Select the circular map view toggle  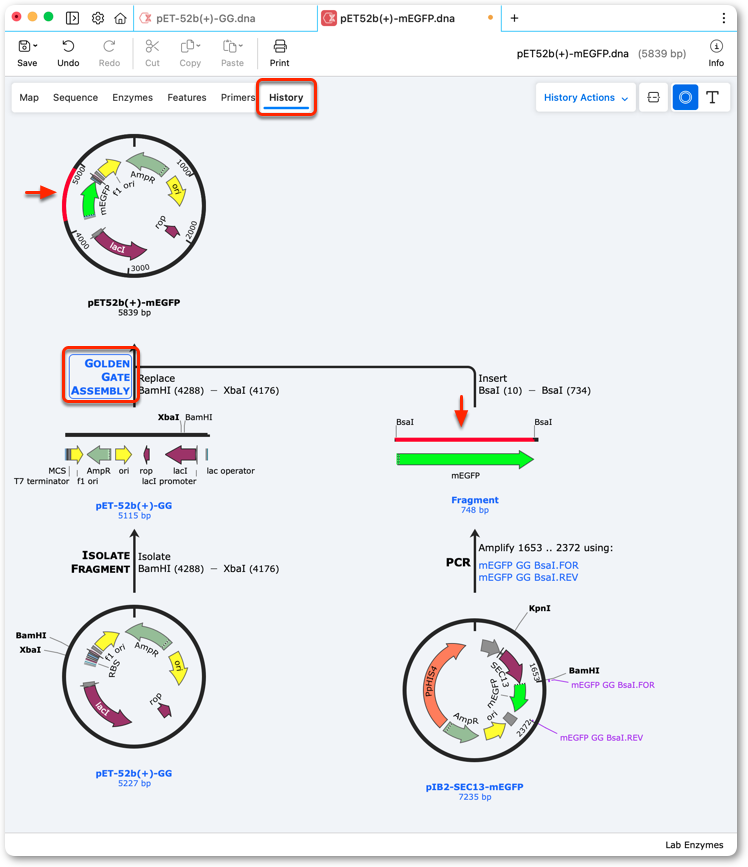point(685,97)
